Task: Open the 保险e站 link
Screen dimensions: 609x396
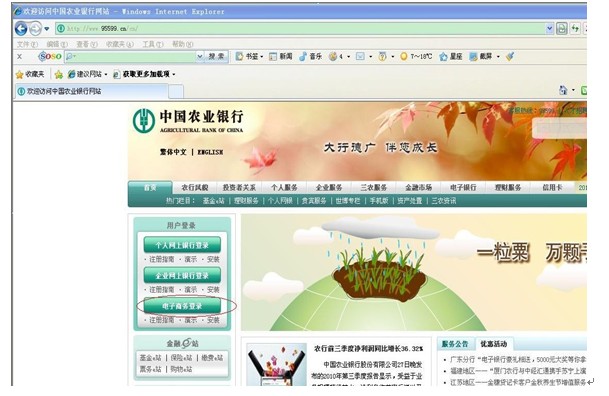Action: (x=181, y=358)
